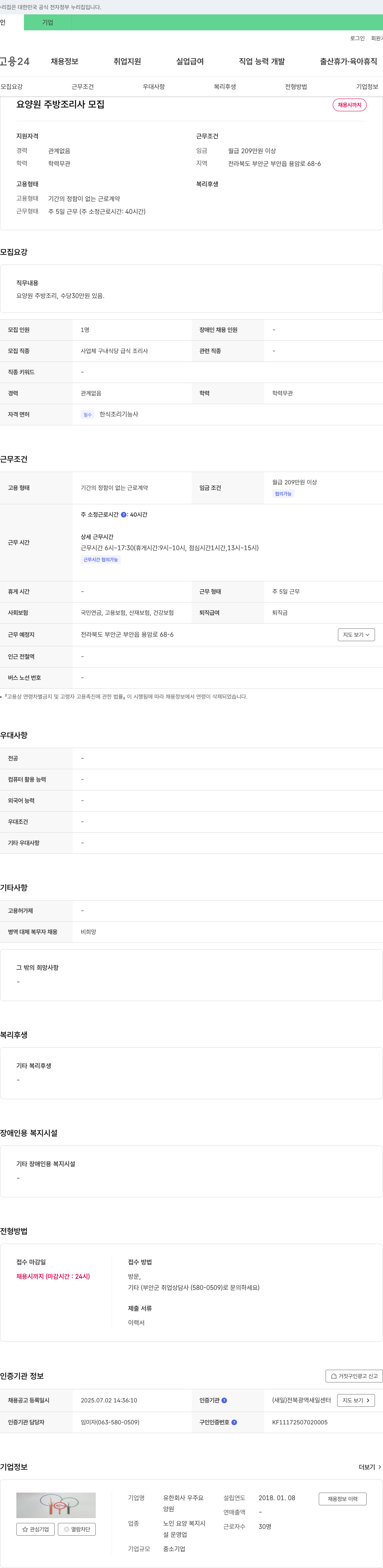Jump to the 근무조건 section tab
This screenshot has width=383, height=1568.
coord(83,87)
